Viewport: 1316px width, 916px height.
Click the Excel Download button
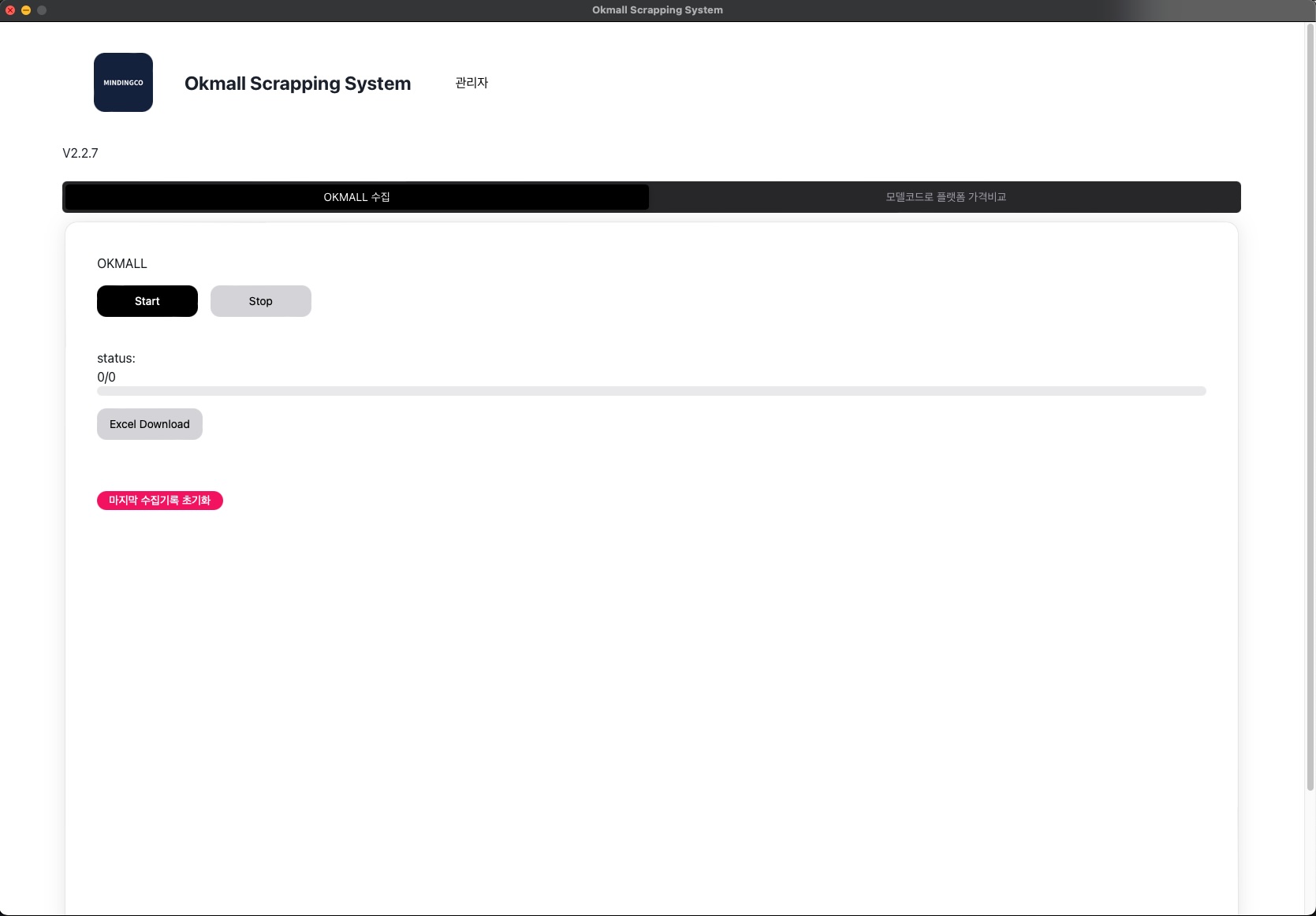click(150, 424)
